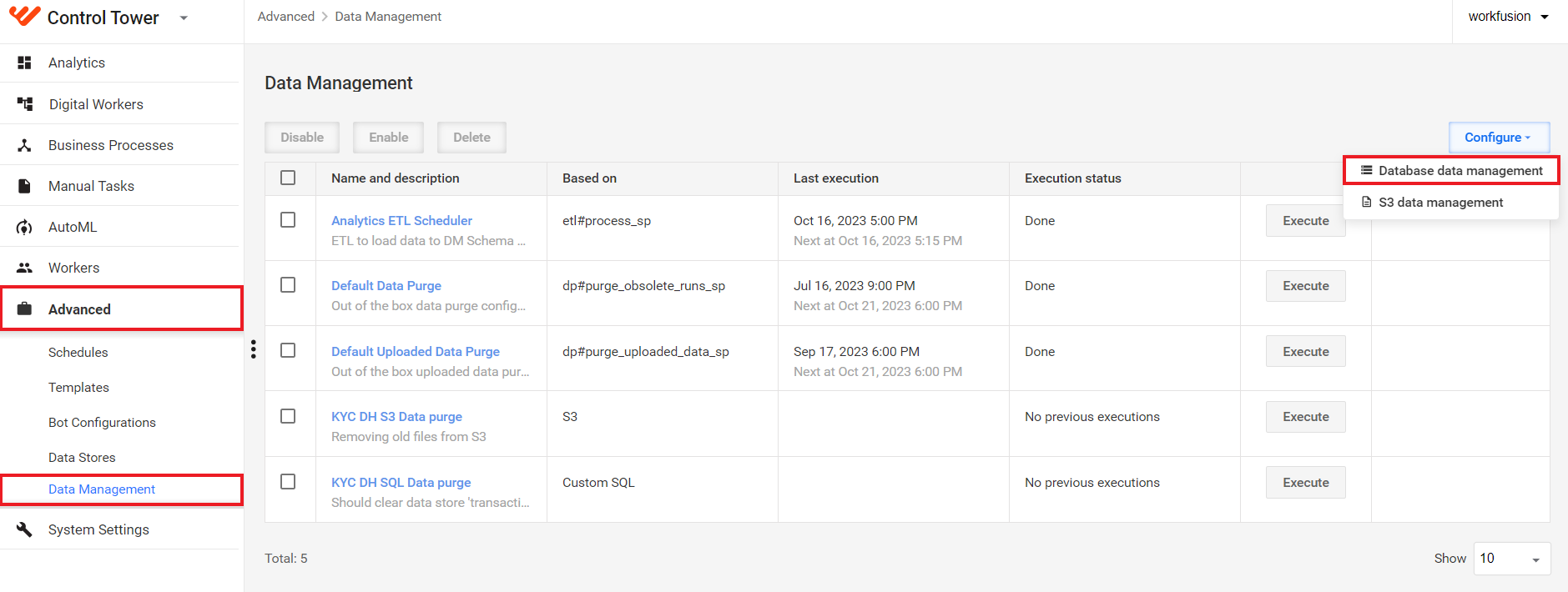Open the Control Tower dropdown arrow
Image resolution: width=1568 pixels, height=592 pixels.
(184, 18)
